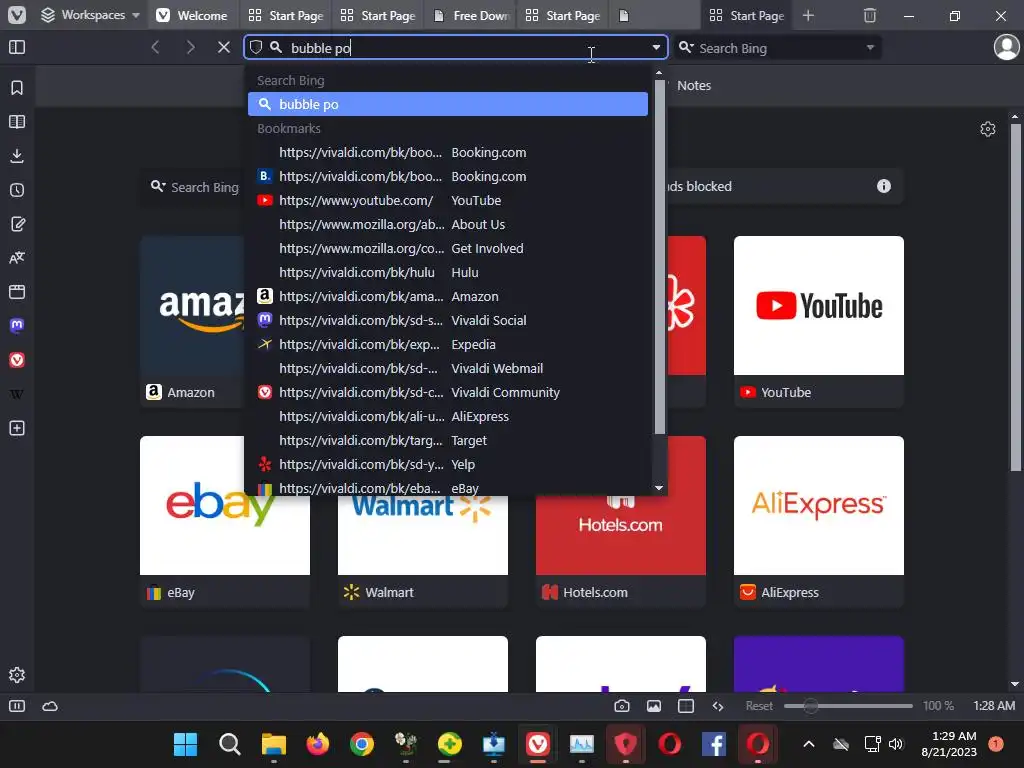Select the Hulu bookmark suggestion
This screenshot has height=768, width=1024.
click(x=448, y=272)
